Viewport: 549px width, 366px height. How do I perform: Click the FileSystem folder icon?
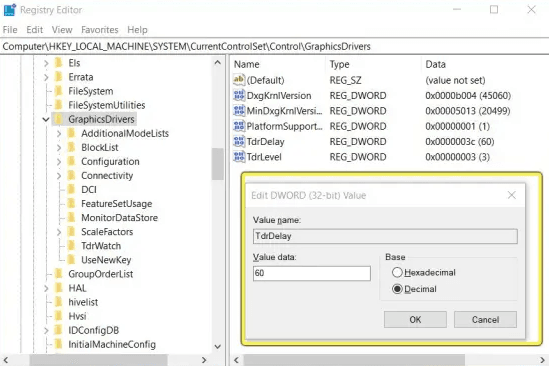click(x=59, y=91)
